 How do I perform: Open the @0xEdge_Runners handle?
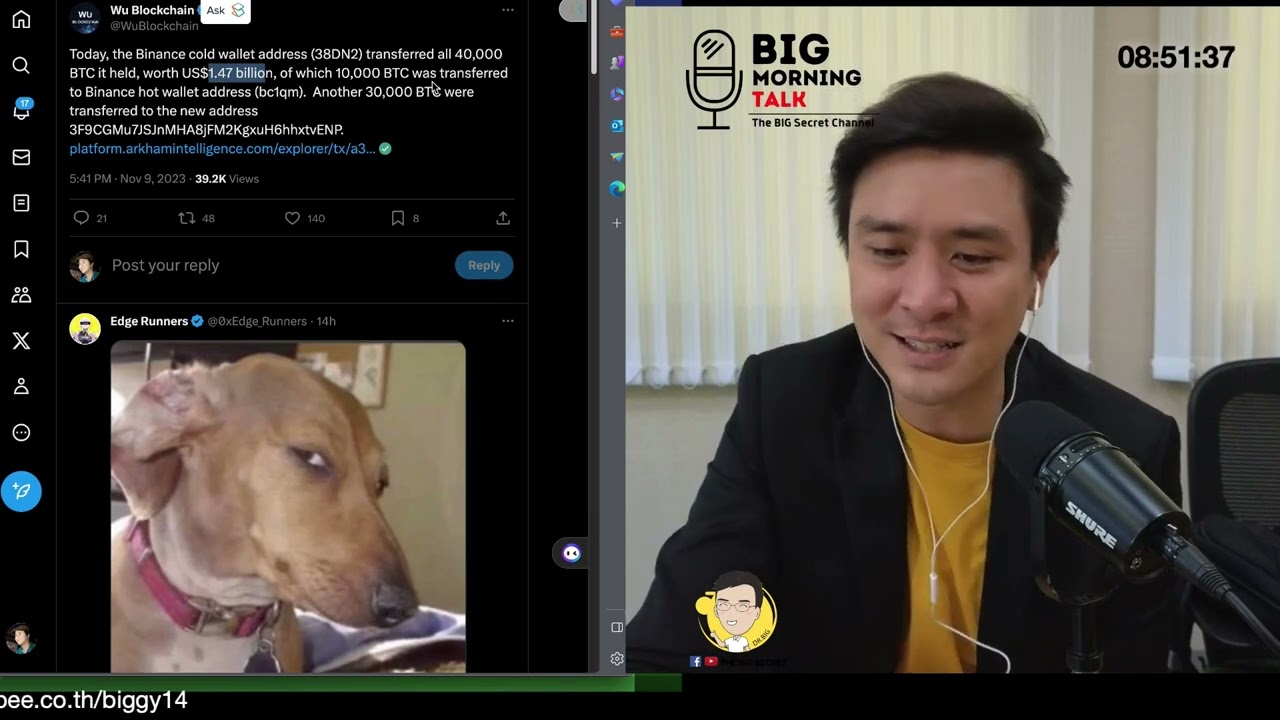(x=257, y=321)
